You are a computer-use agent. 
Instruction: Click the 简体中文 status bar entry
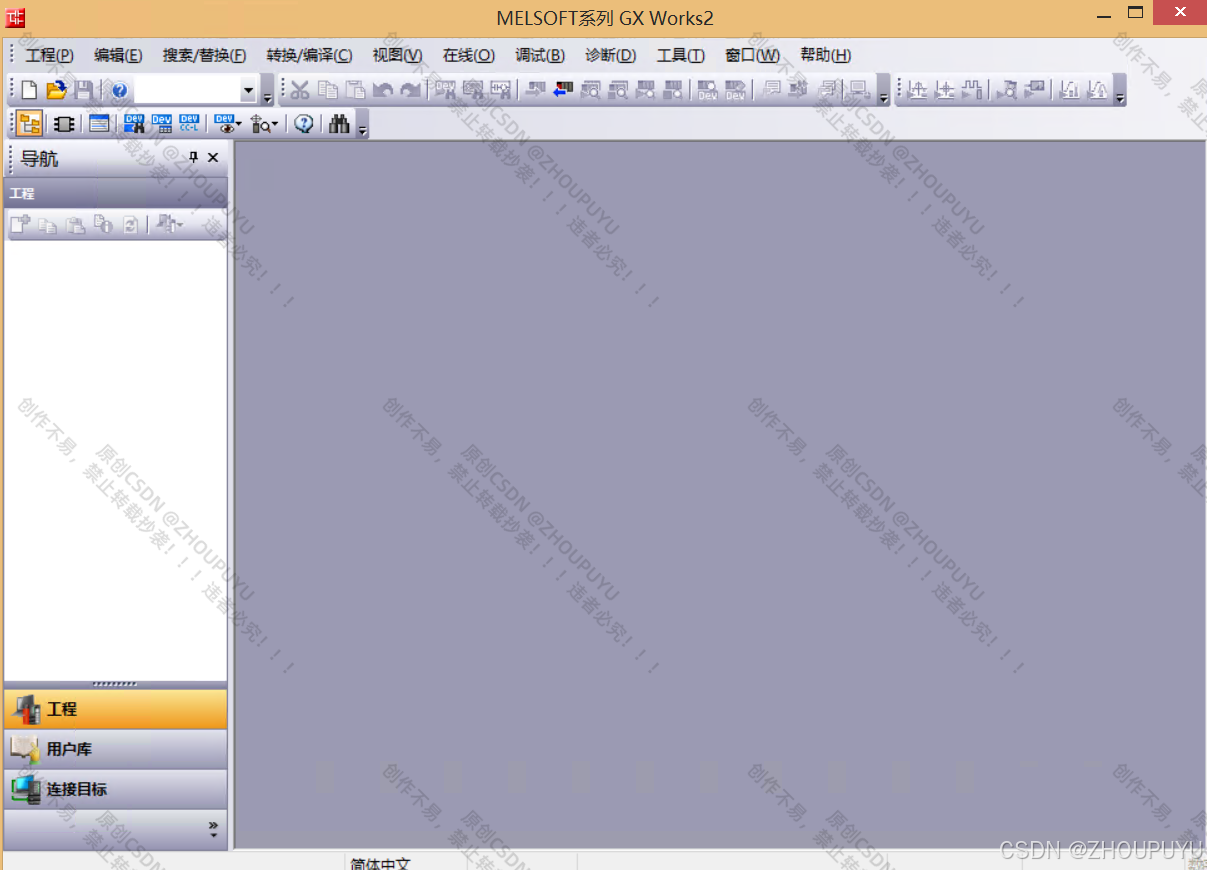(x=380, y=863)
